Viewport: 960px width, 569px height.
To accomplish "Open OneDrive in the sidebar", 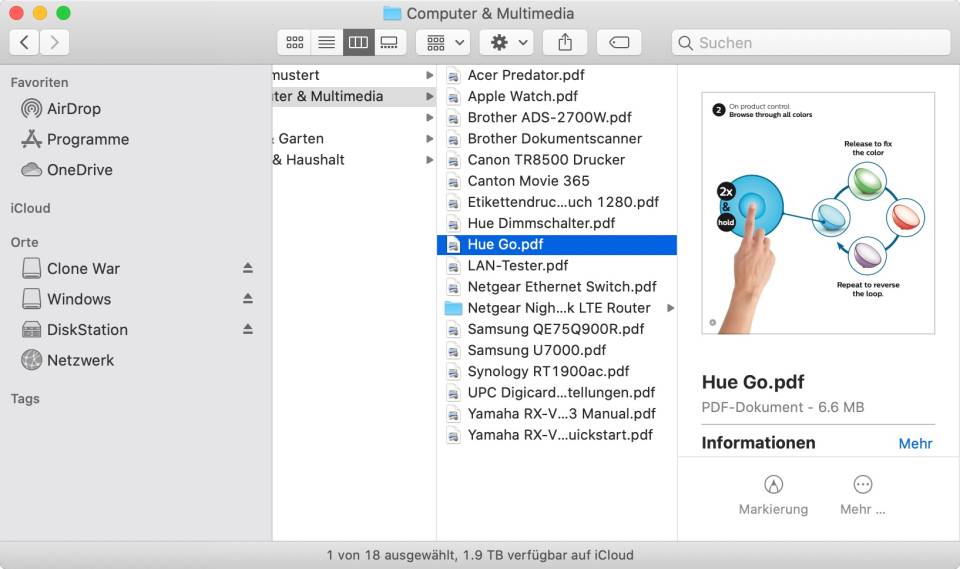I will click(x=67, y=170).
